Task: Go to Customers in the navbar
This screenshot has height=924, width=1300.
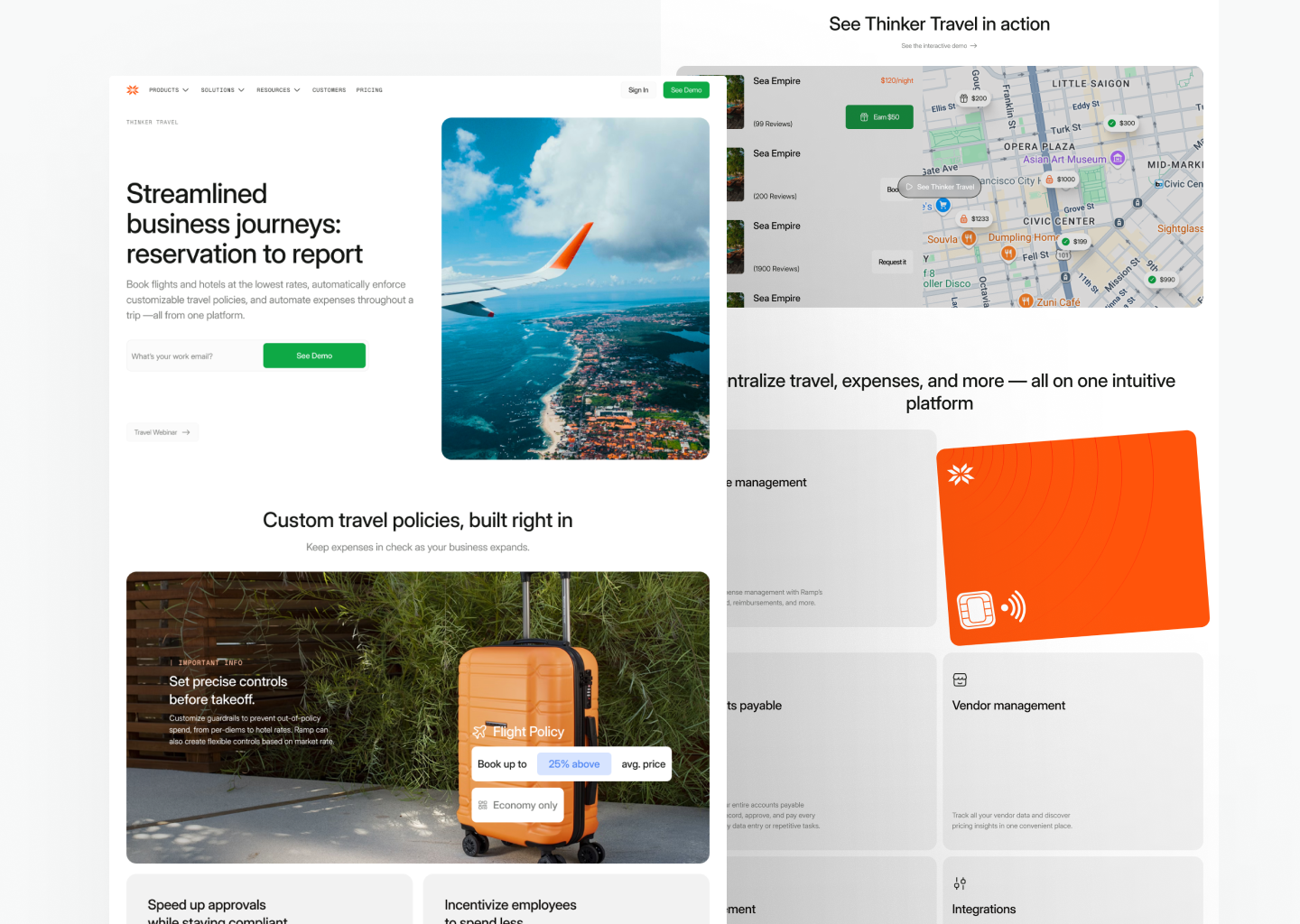Action: (329, 90)
